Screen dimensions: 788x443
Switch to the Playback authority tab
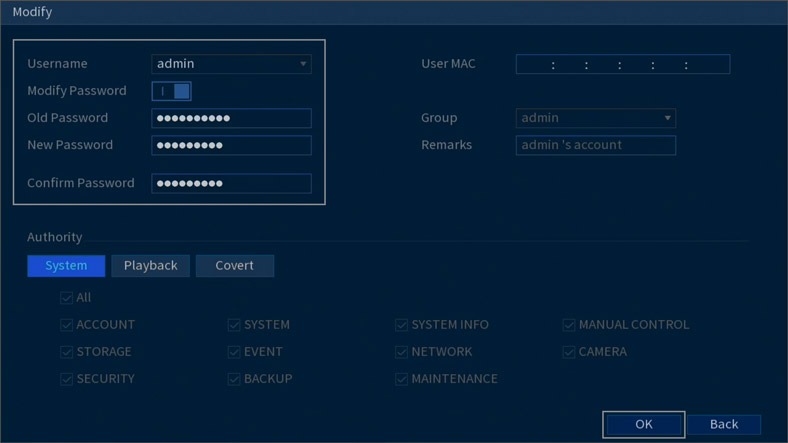(150, 266)
